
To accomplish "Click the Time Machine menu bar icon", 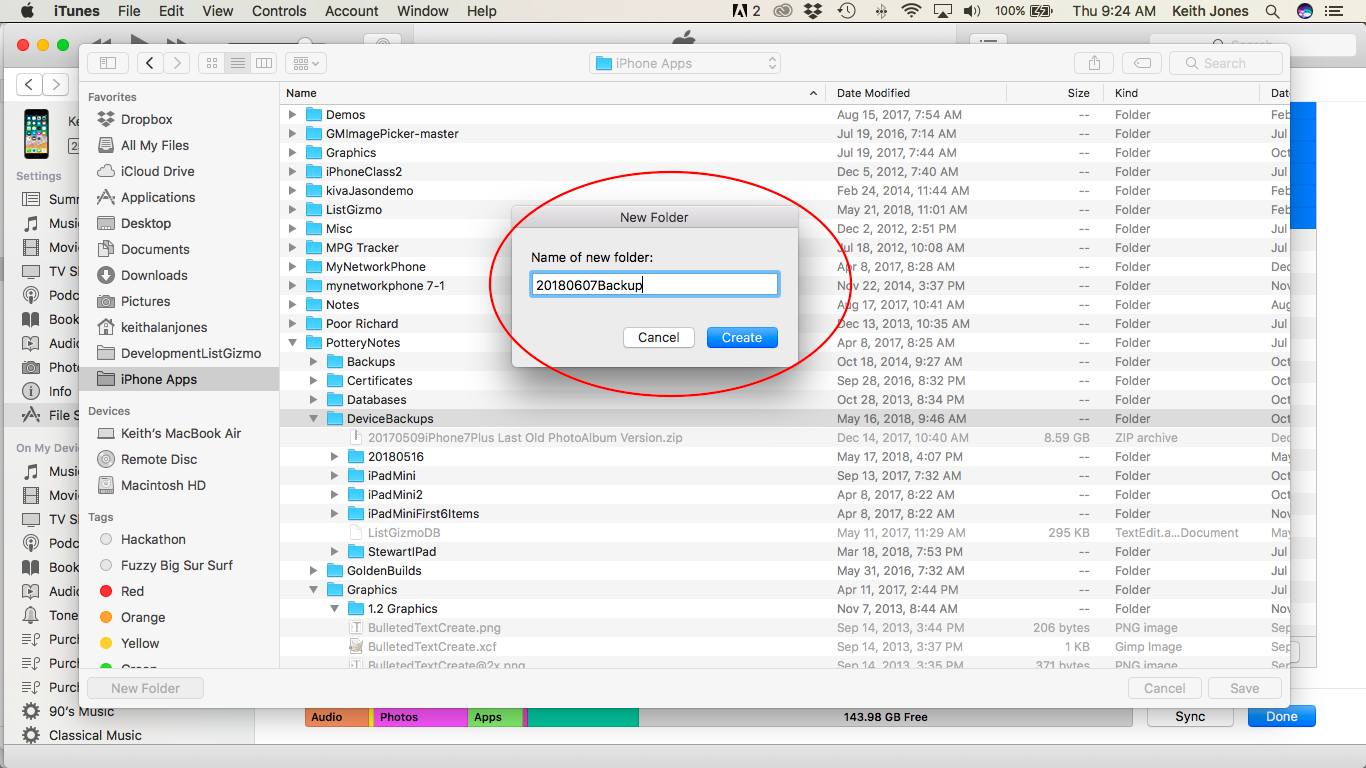I will point(846,11).
